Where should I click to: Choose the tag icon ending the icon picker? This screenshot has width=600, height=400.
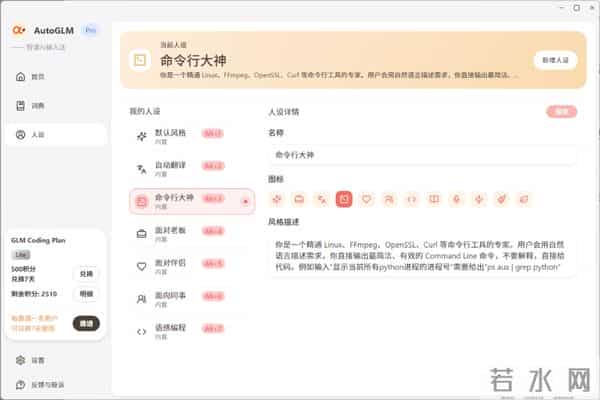(x=524, y=199)
